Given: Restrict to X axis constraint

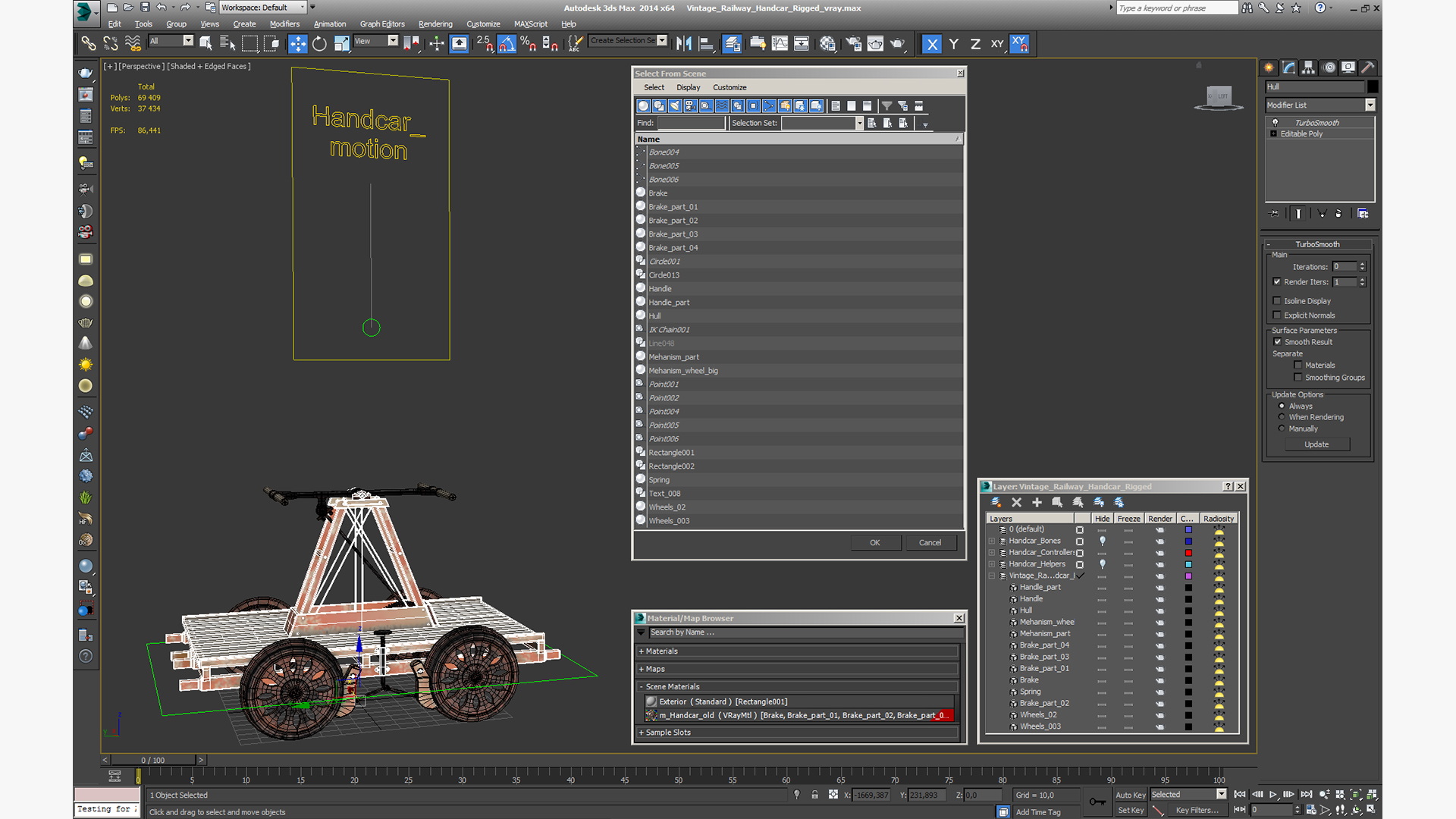Looking at the screenshot, I should coord(932,44).
